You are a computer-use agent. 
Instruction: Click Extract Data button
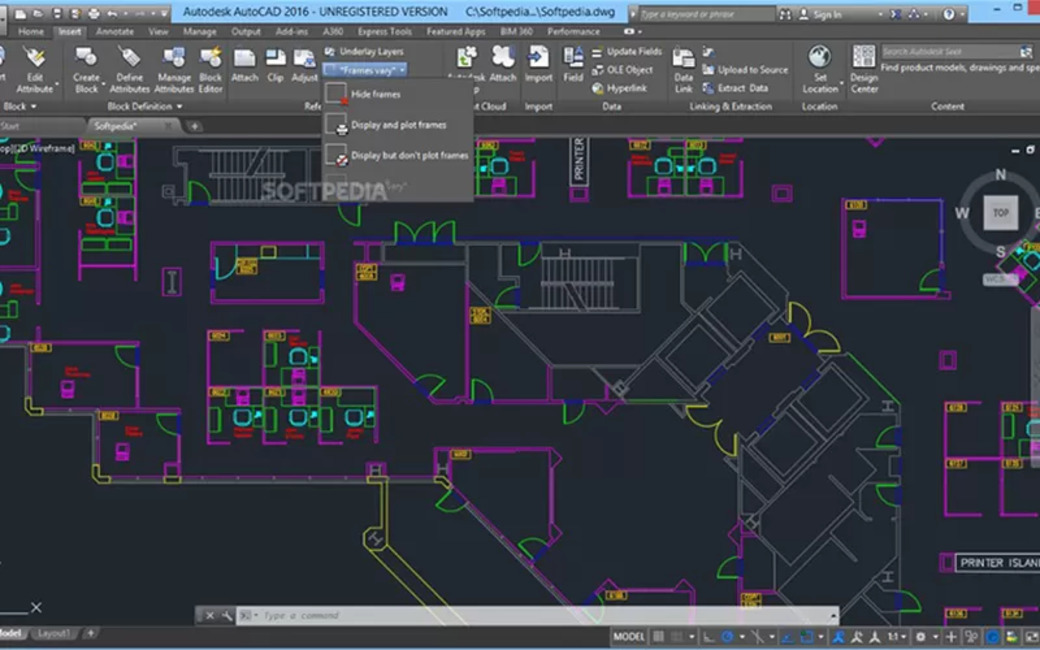[x=736, y=88]
